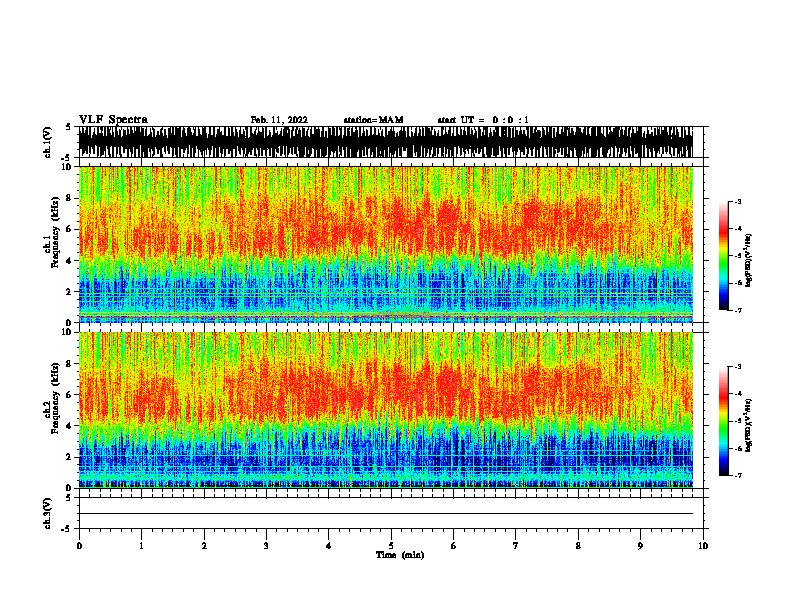Click the ch.2 frequency spectrogram panel

[x=385, y=410]
